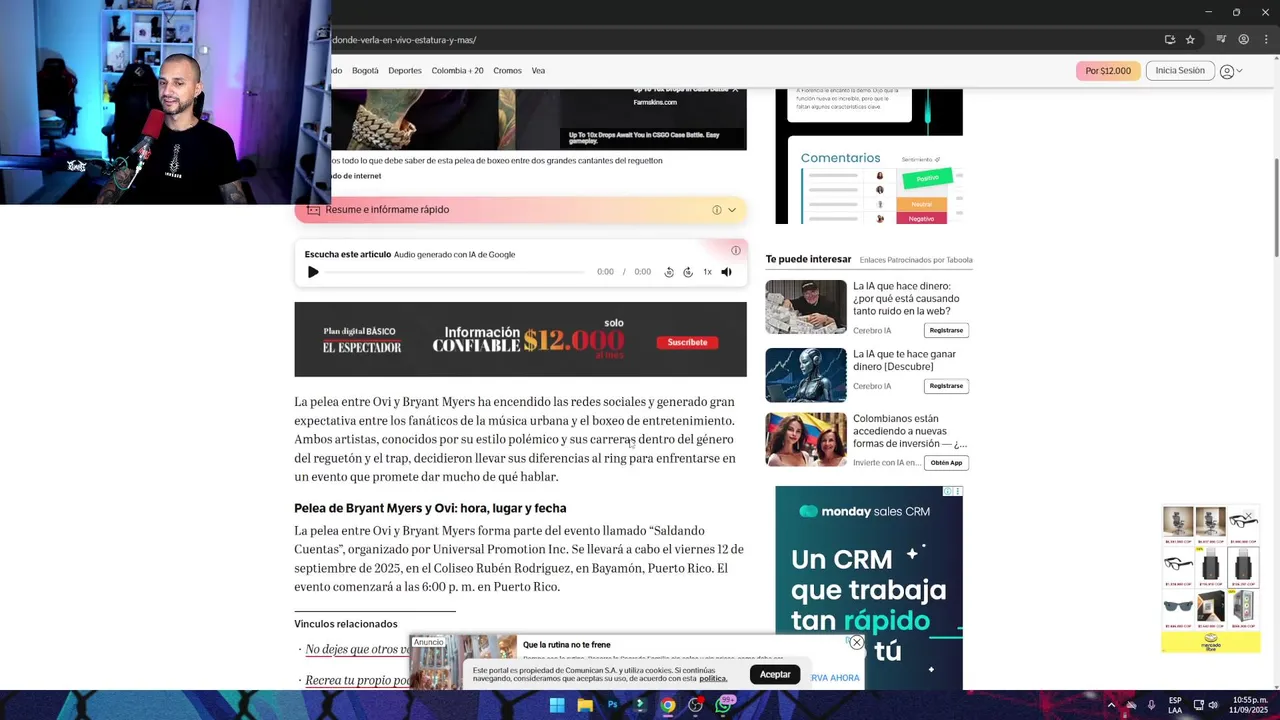
Task: Click Suscríbete on El Espectador banner
Action: (x=687, y=342)
